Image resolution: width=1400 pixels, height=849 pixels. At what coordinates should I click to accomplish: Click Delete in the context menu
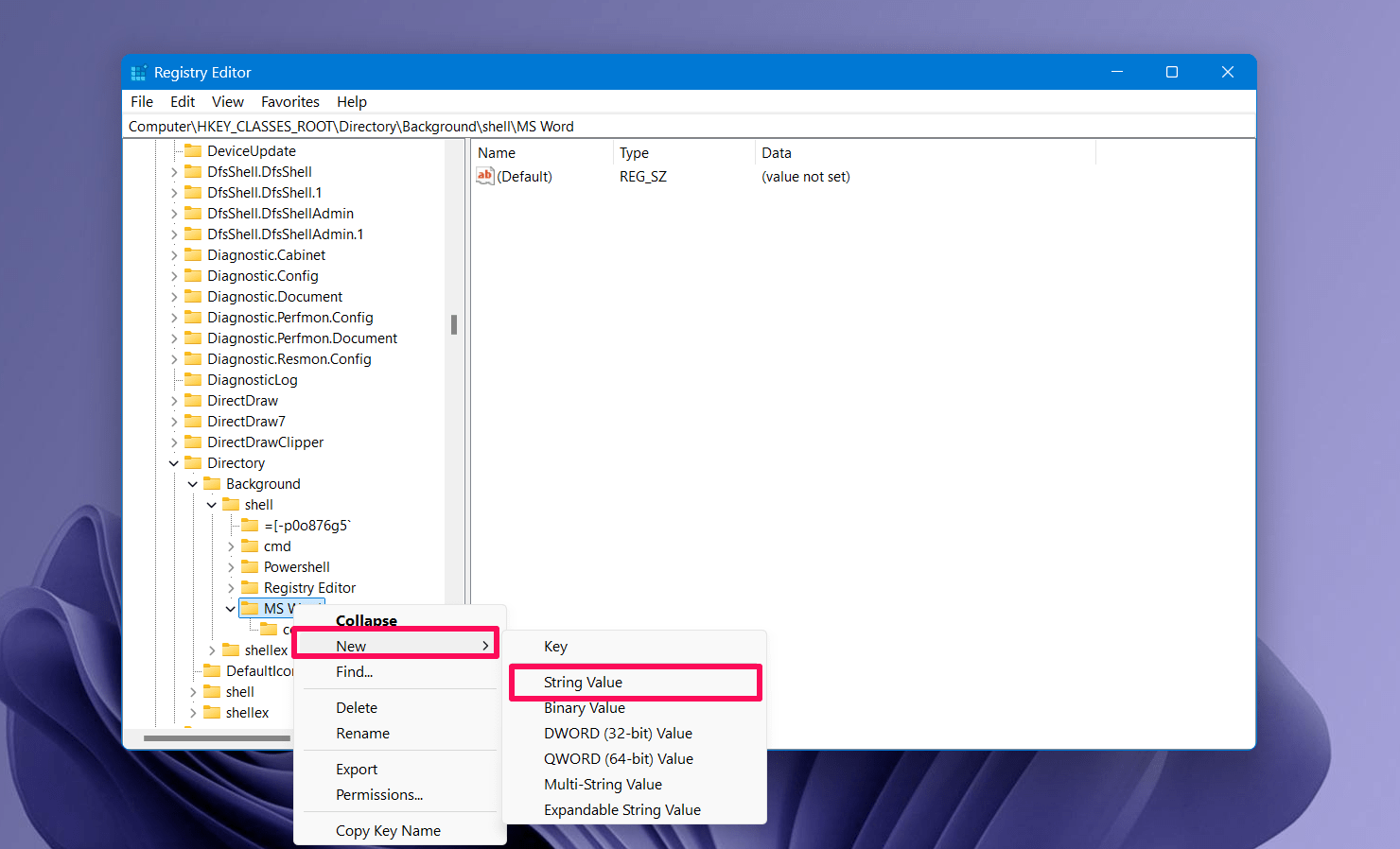(400, 708)
